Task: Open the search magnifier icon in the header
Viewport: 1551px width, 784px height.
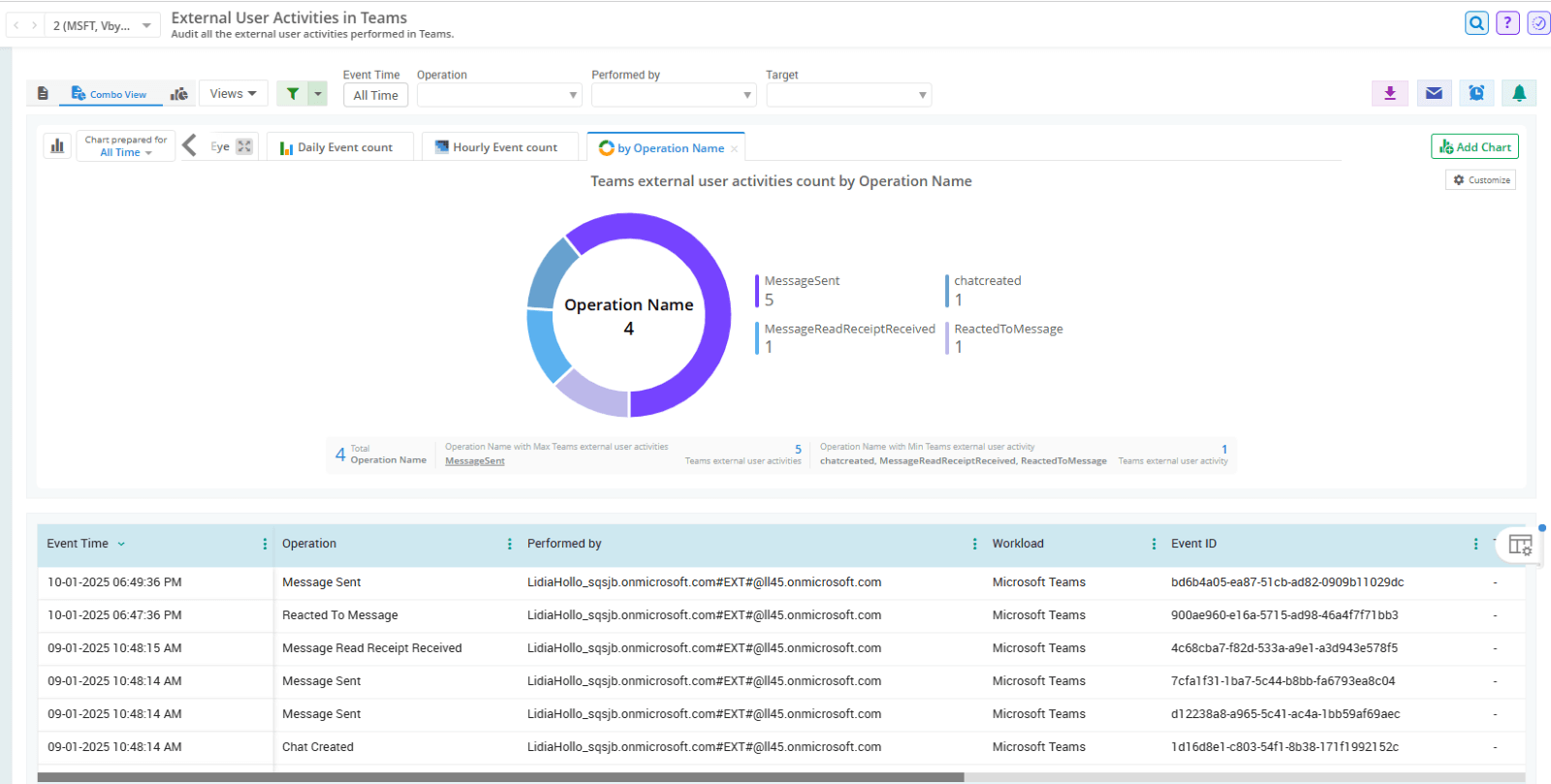Action: tap(1476, 23)
